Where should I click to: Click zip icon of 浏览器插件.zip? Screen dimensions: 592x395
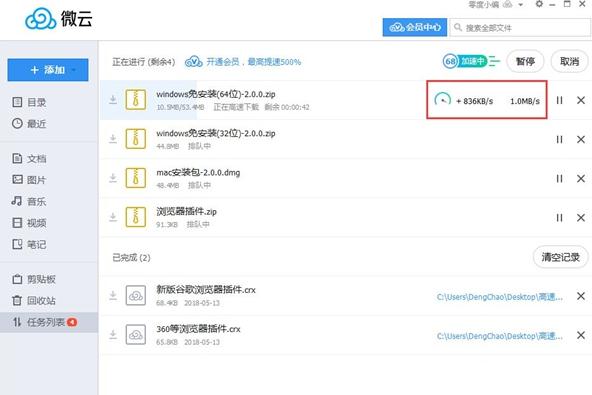[x=136, y=217]
